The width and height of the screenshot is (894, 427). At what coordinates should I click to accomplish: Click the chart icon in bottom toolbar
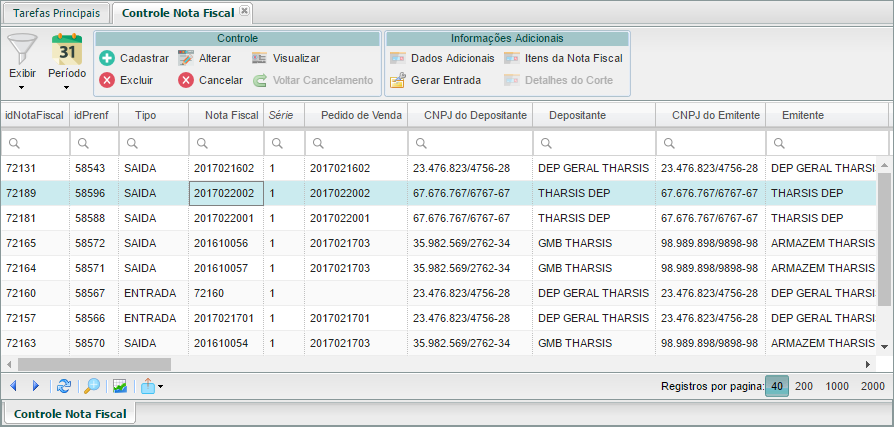pos(119,386)
